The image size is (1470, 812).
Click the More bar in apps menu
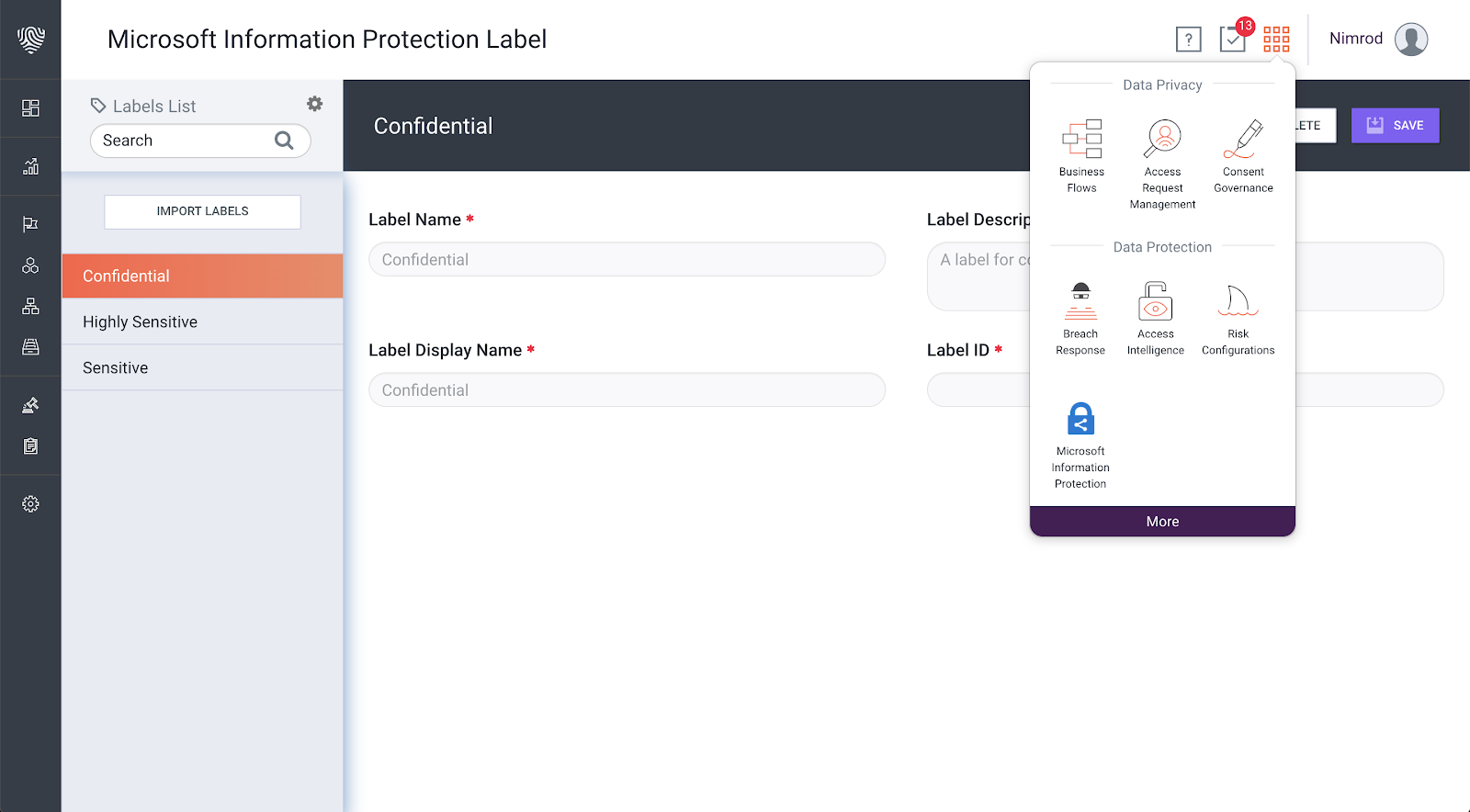(1162, 521)
